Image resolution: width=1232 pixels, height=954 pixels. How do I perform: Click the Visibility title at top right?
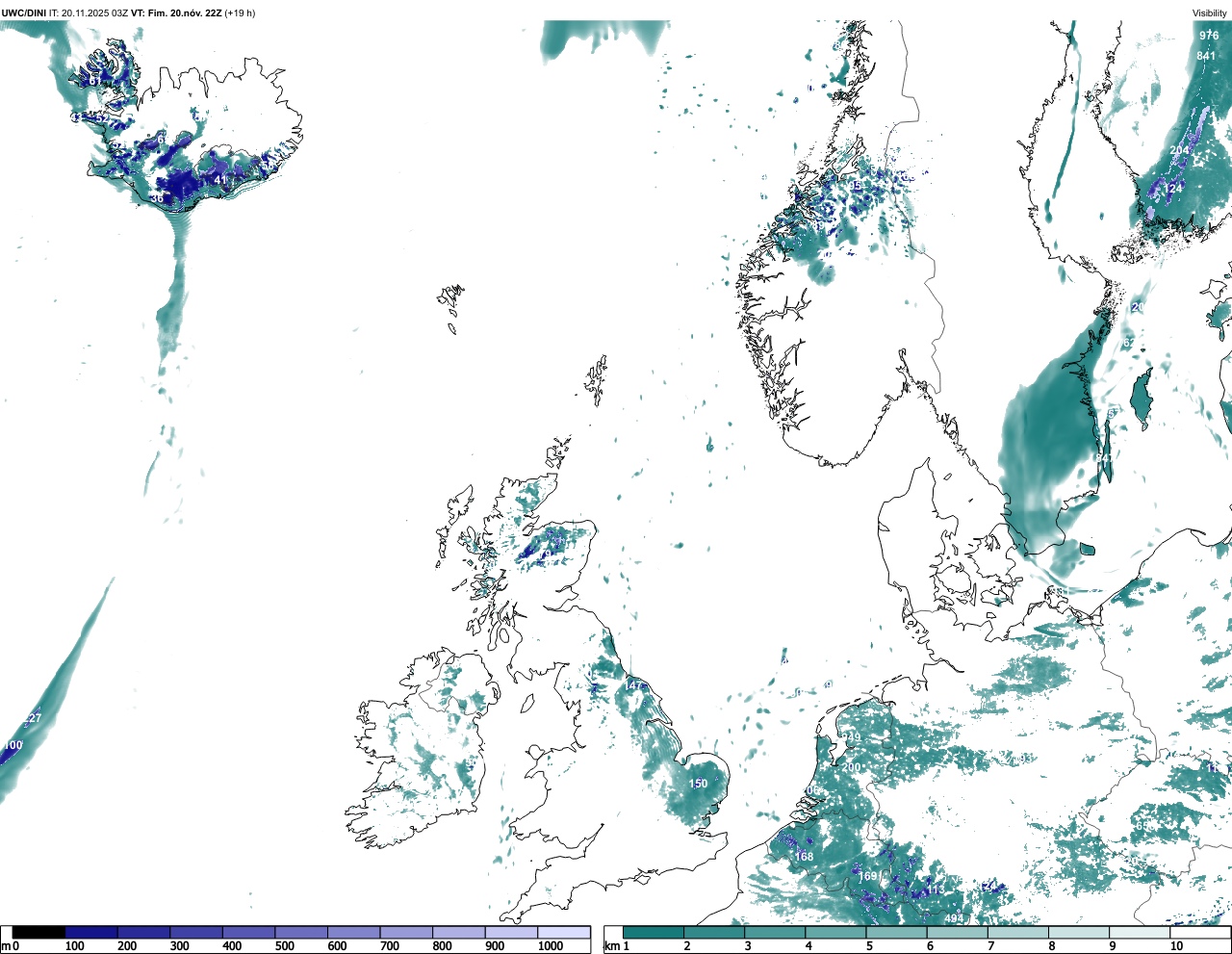pos(1210,13)
